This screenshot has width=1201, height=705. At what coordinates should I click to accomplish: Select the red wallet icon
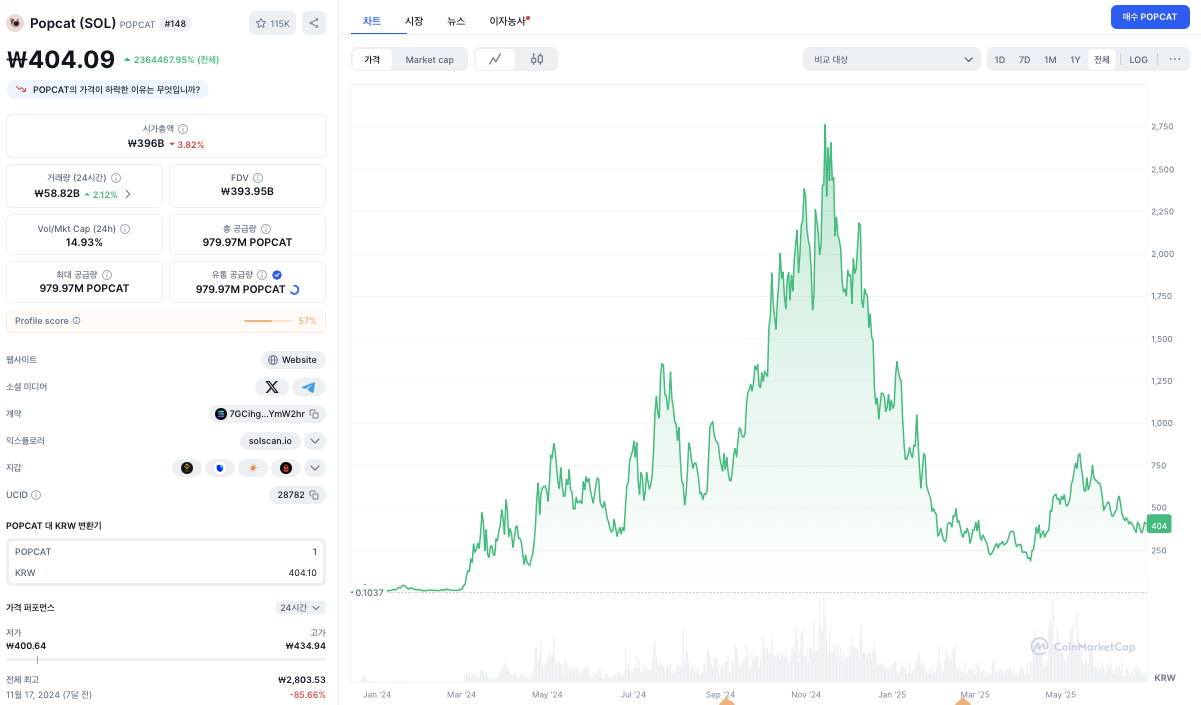(285, 468)
